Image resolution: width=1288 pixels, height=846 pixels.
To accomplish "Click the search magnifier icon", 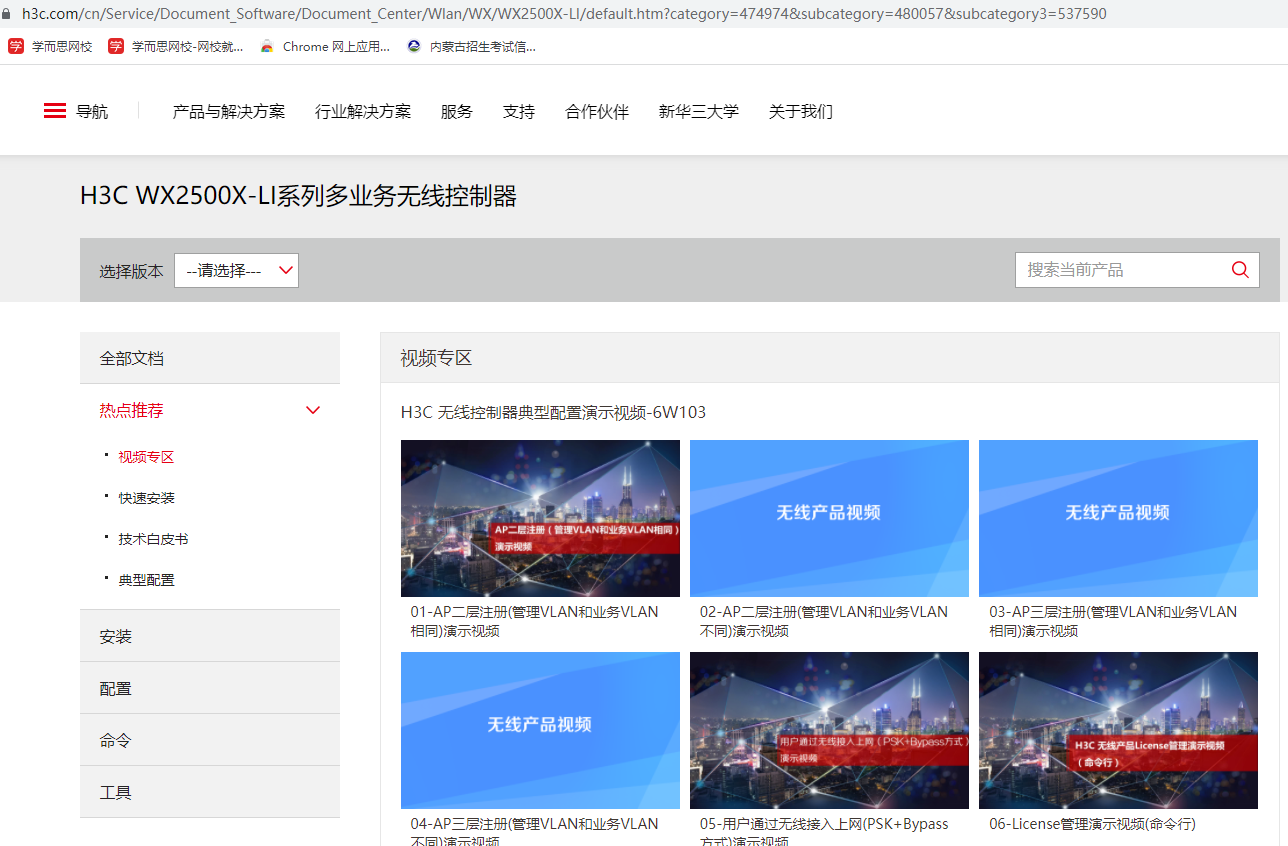I will coord(1240,270).
